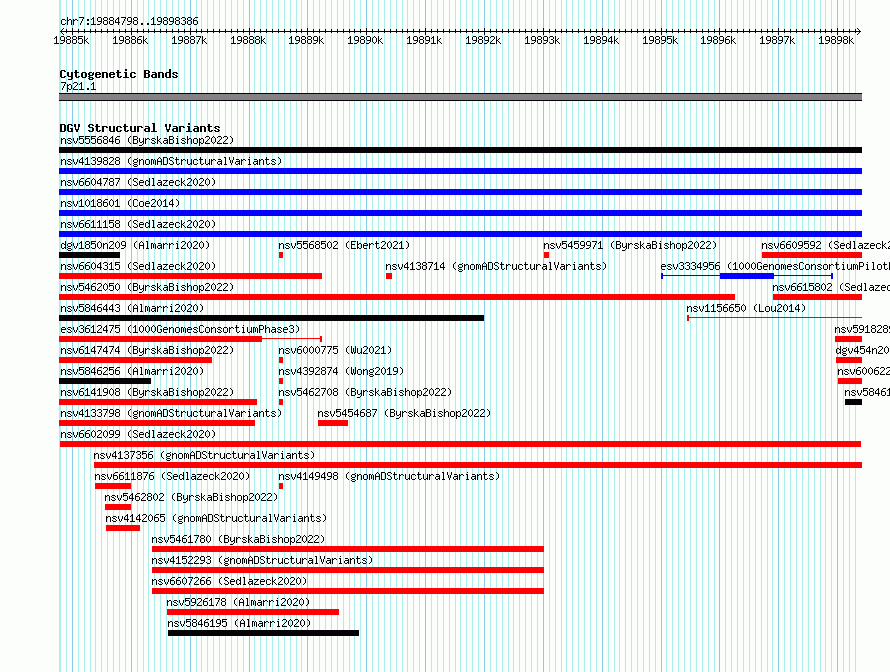Click the red bar under nsv5461780
The image size is (890, 672).
pyautogui.click(x=347, y=549)
